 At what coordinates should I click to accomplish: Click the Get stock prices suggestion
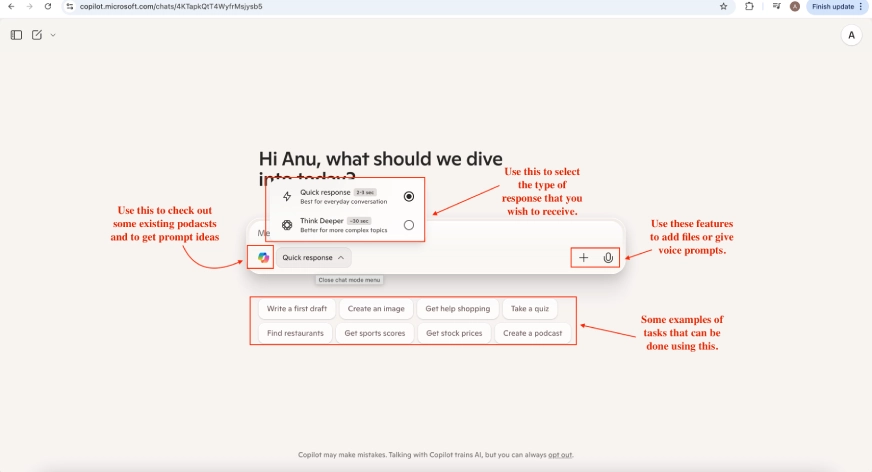[x=454, y=333]
